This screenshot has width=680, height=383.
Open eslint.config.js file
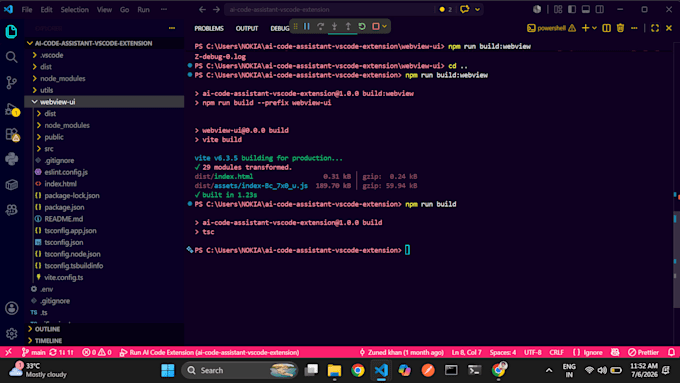[66, 172]
